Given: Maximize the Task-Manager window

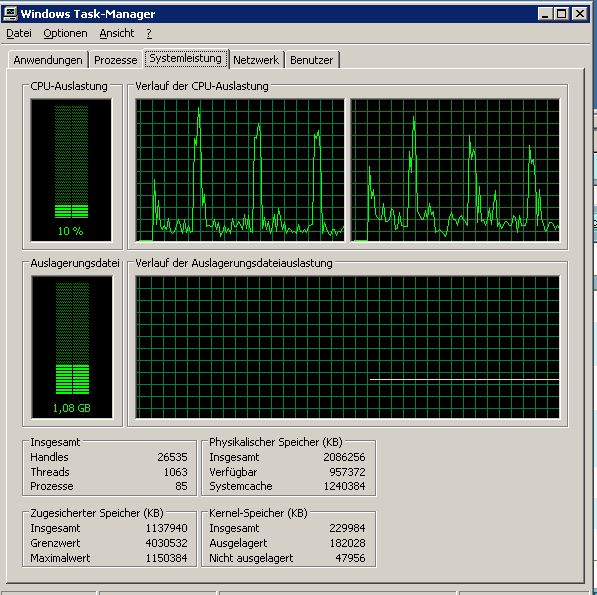Looking at the screenshot, I should click(x=562, y=14).
